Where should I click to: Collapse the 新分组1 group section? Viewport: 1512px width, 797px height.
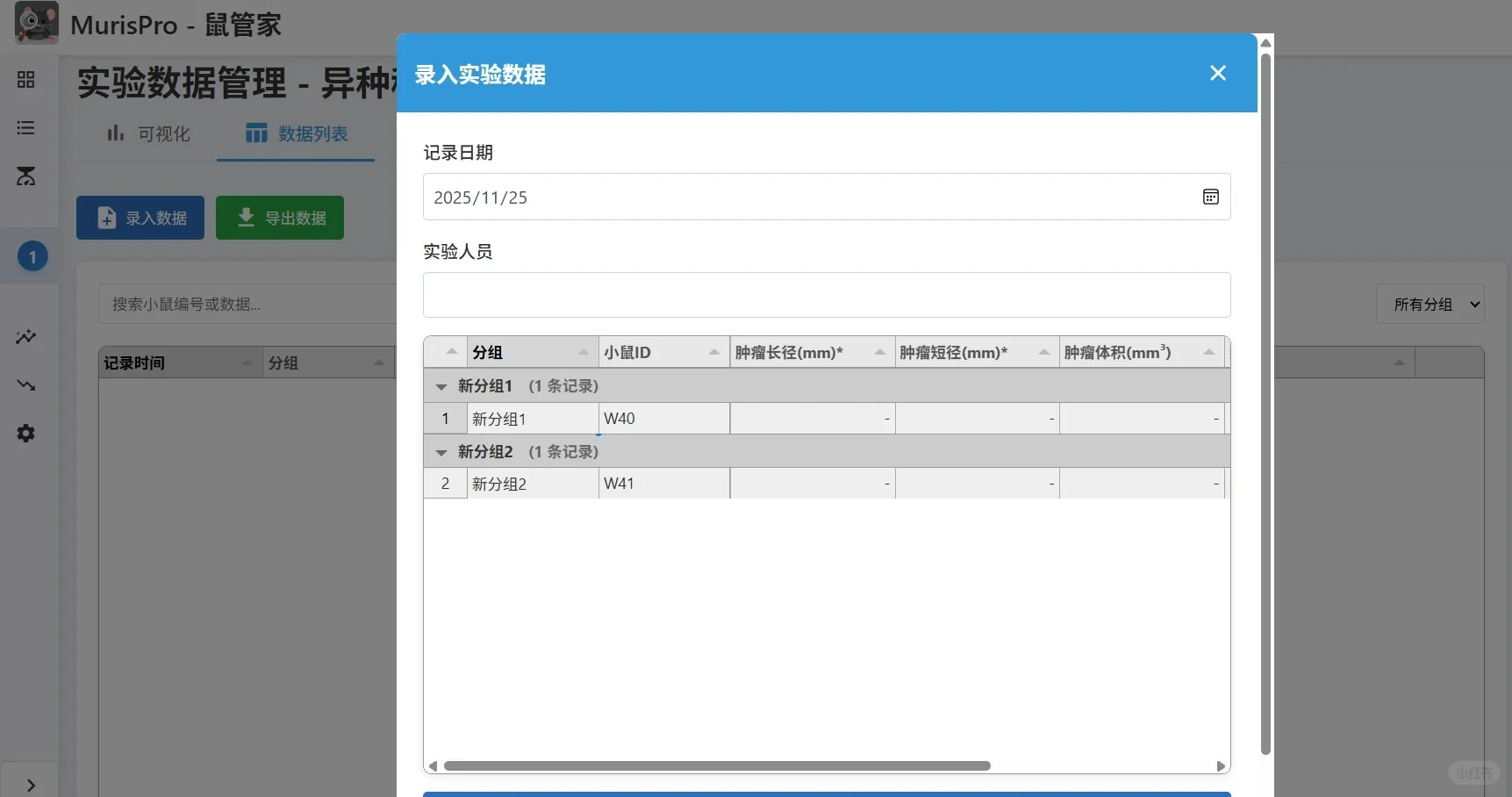pyautogui.click(x=441, y=386)
